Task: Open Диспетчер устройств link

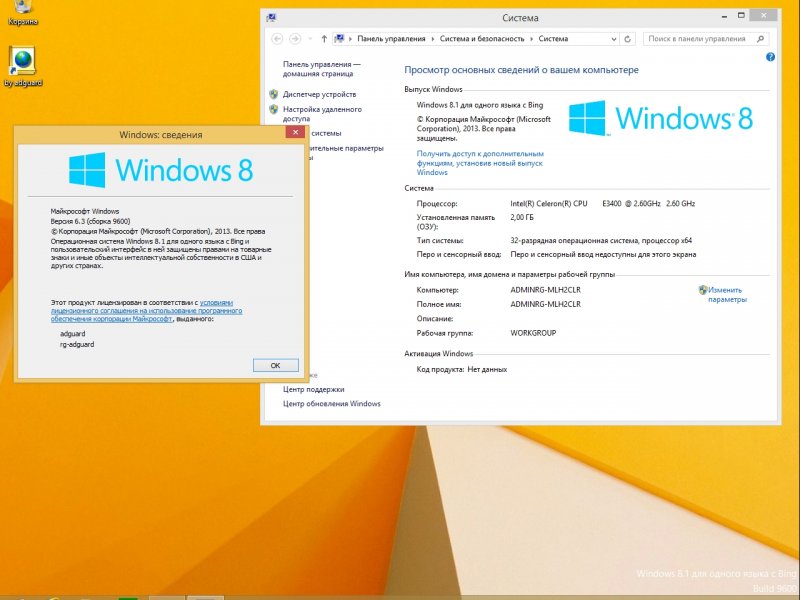Action: pos(319,94)
